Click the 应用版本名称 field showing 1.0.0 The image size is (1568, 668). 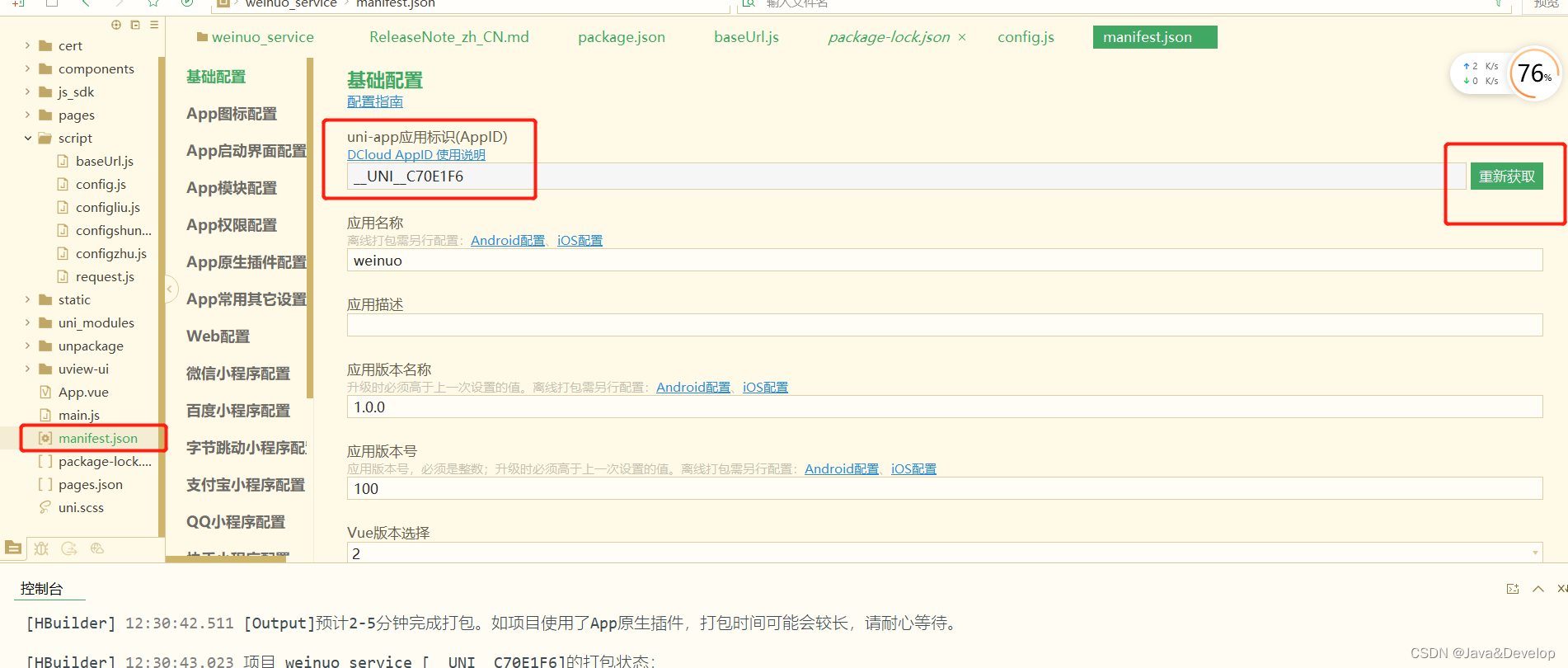pos(945,407)
